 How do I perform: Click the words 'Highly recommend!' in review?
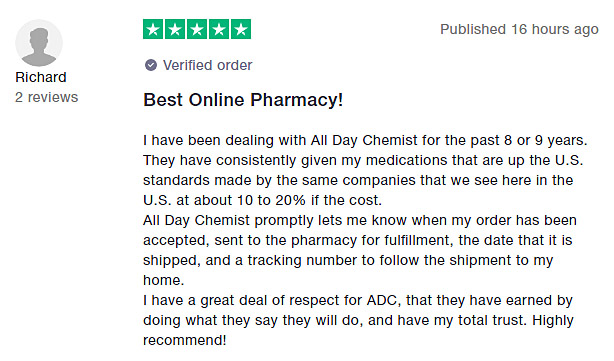coord(358,330)
